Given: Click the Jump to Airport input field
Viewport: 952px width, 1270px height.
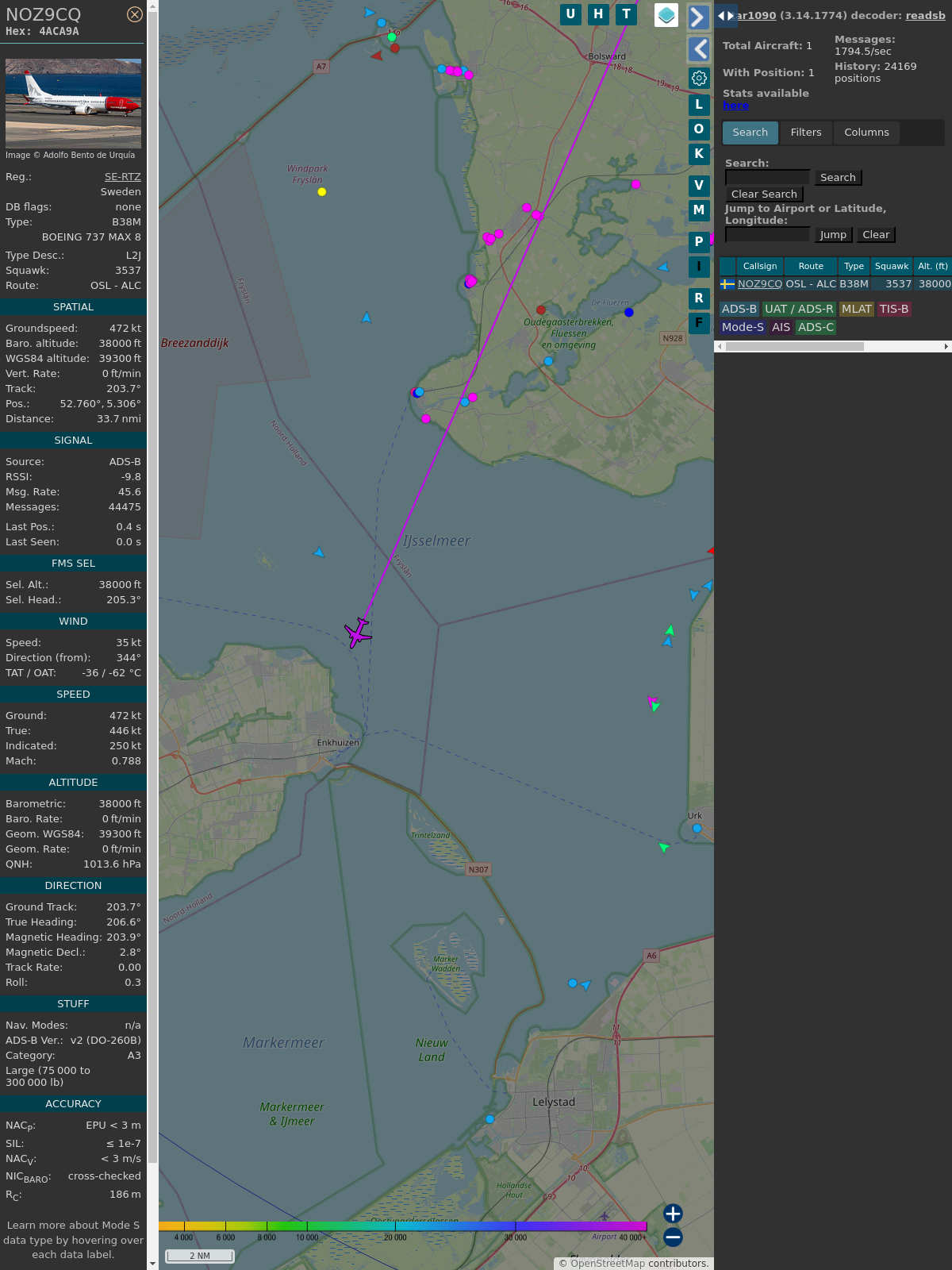Looking at the screenshot, I should (x=767, y=235).
